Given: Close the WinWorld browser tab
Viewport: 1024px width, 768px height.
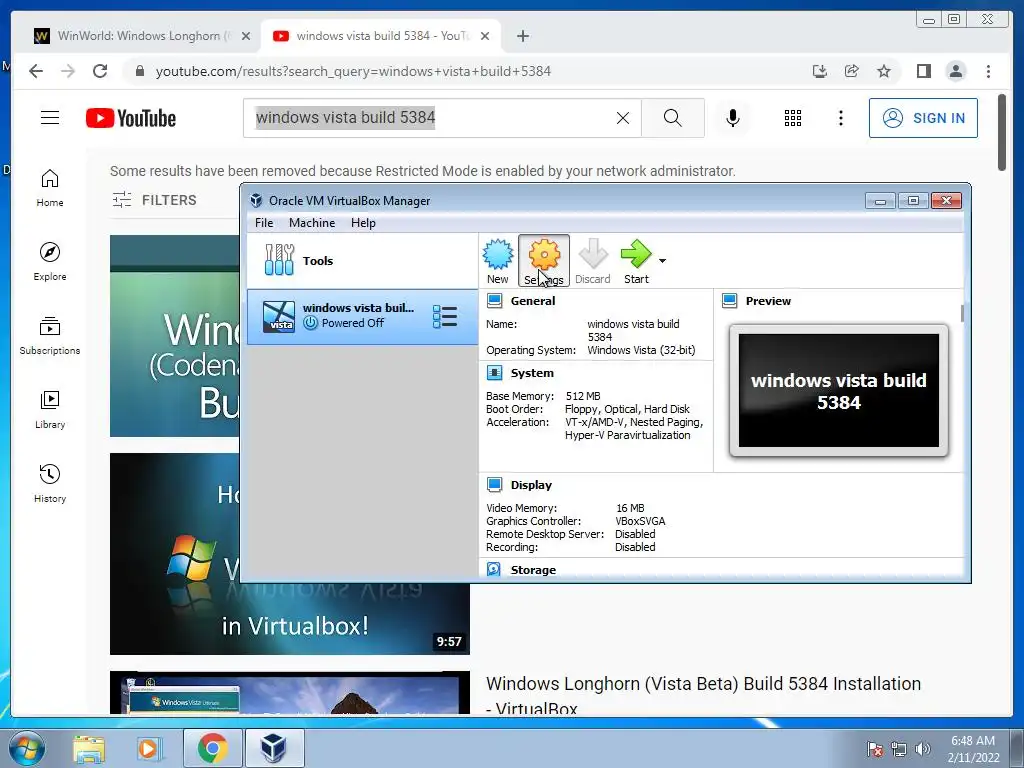Looking at the screenshot, I should [246, 37].
